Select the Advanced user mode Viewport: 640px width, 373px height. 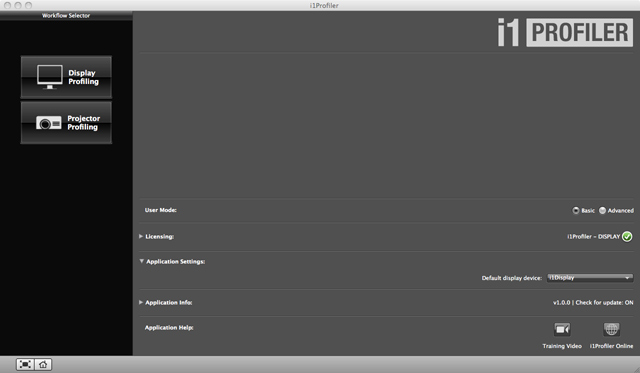point(602,211)
